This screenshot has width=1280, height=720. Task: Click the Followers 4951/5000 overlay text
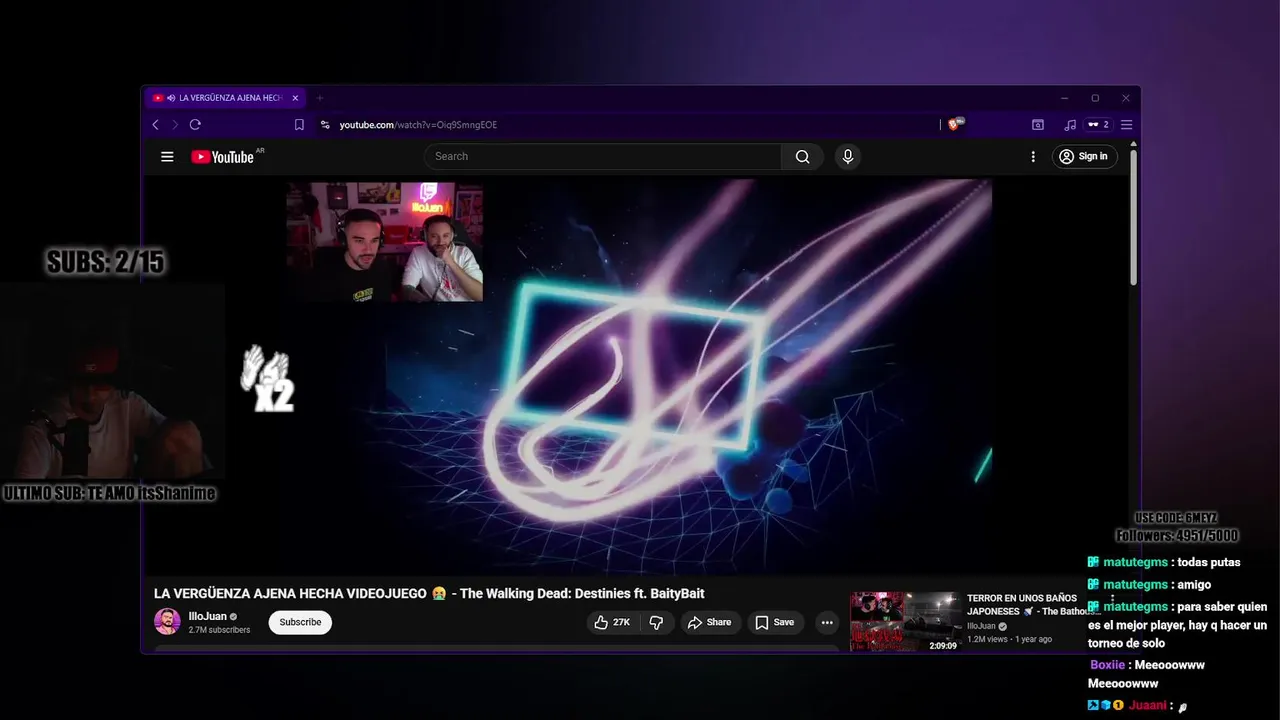point(1177,535)
